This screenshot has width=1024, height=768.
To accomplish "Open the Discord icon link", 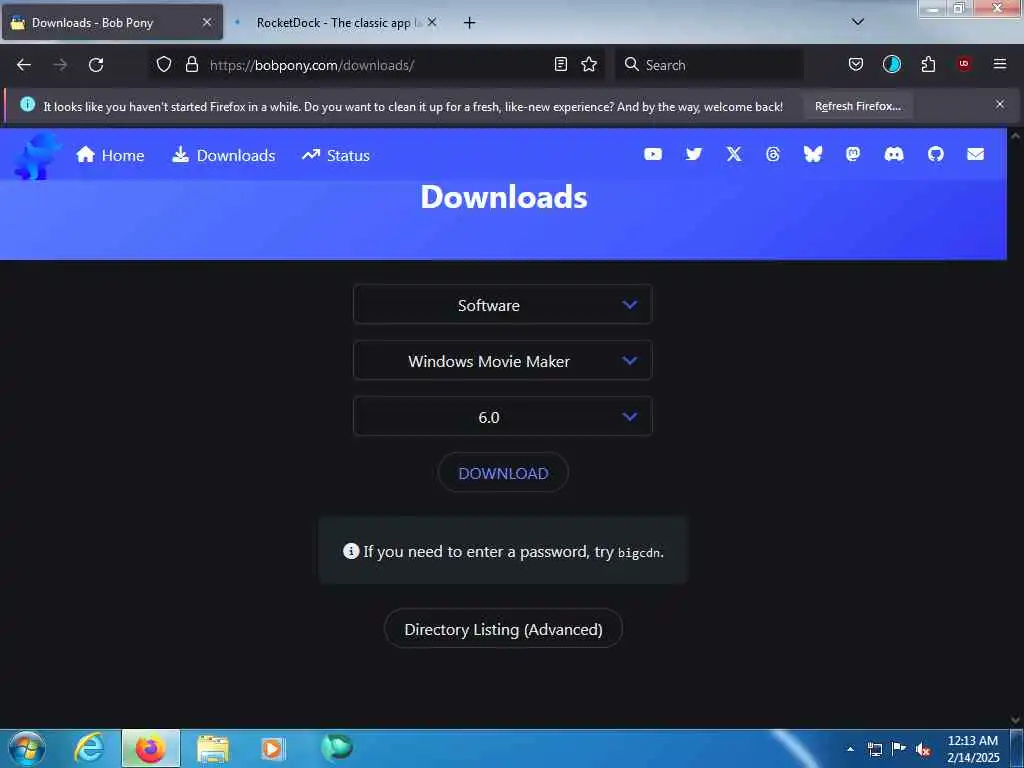I will click(x=893, y=154).
